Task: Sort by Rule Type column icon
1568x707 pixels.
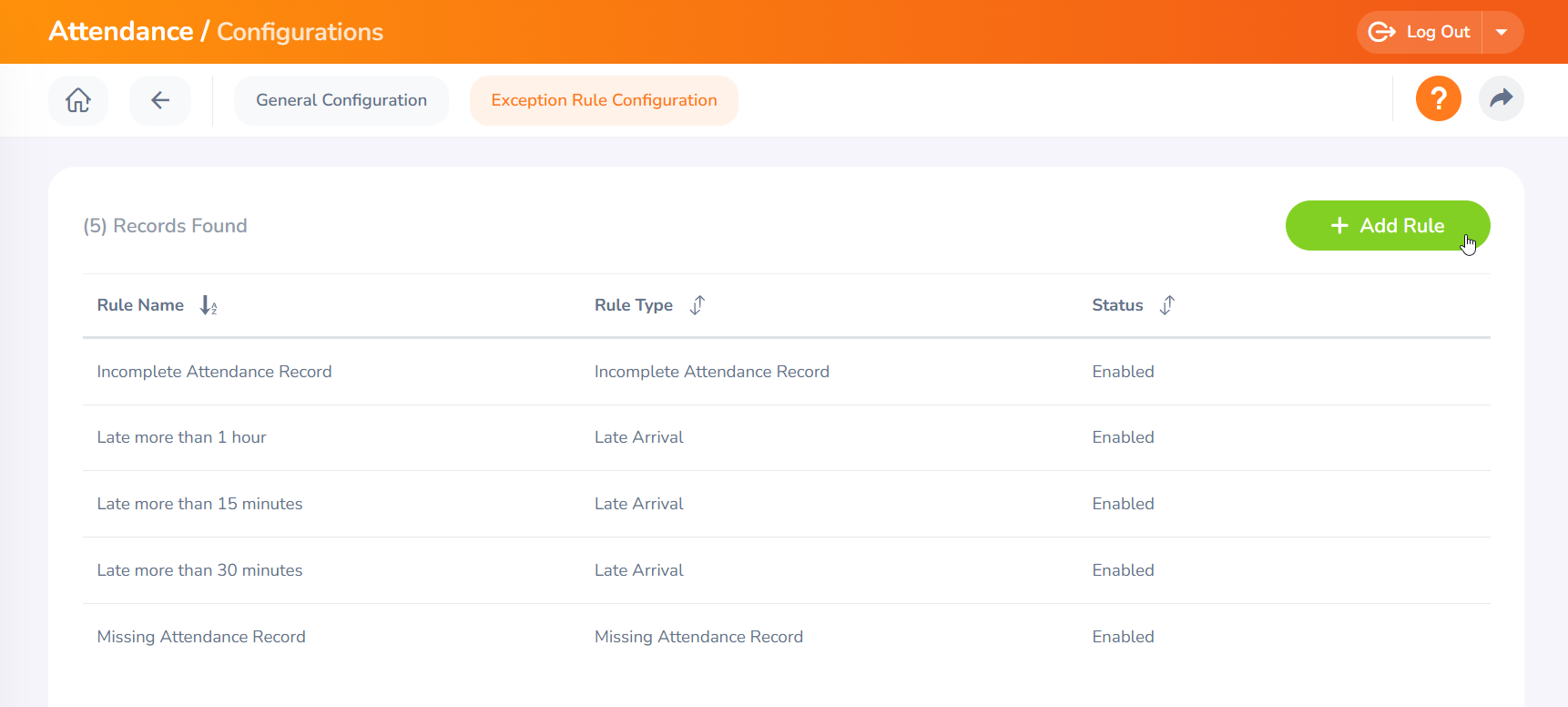Action: (x=697, y=305)
